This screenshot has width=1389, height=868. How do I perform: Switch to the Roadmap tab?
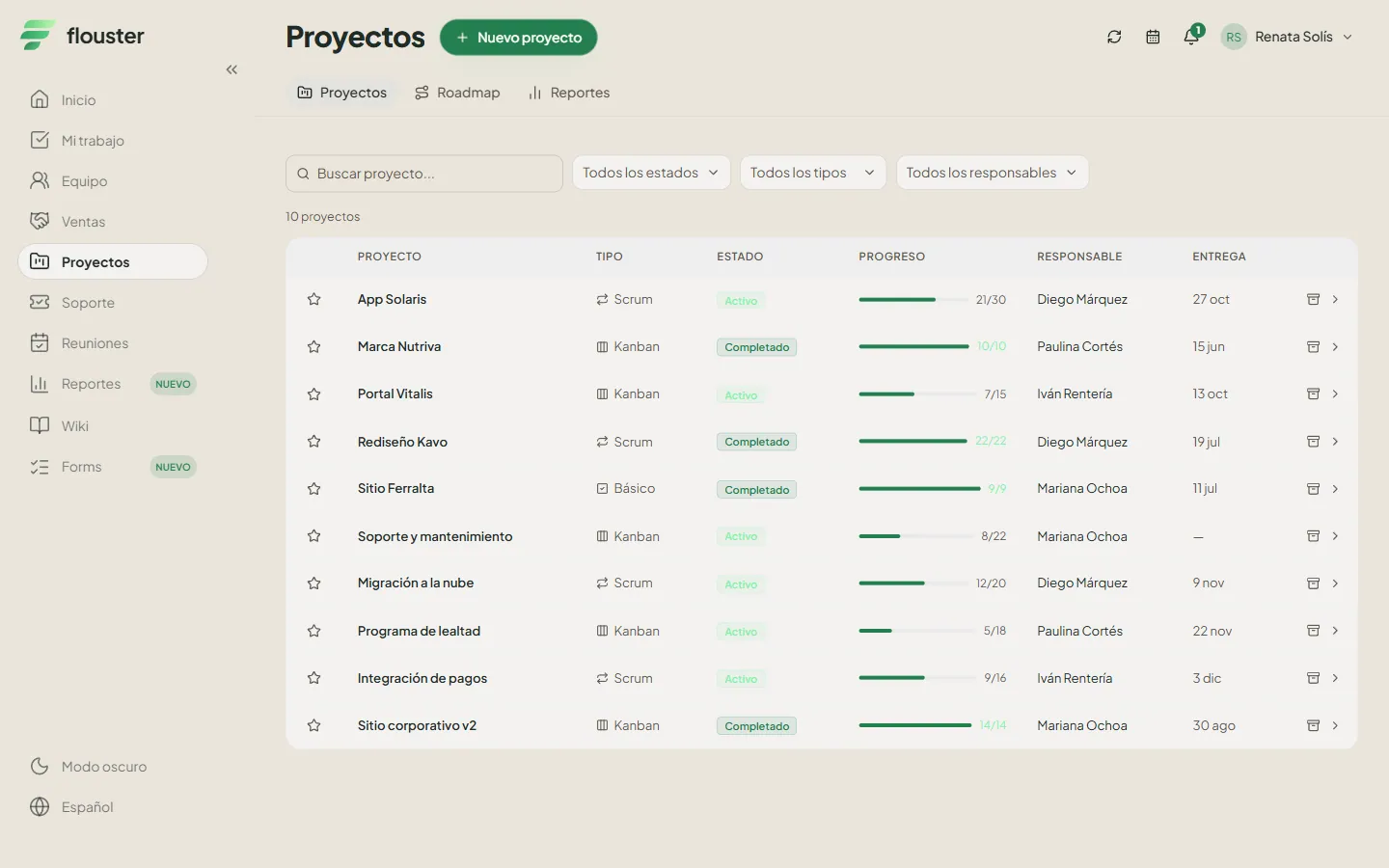click(457, 93)
